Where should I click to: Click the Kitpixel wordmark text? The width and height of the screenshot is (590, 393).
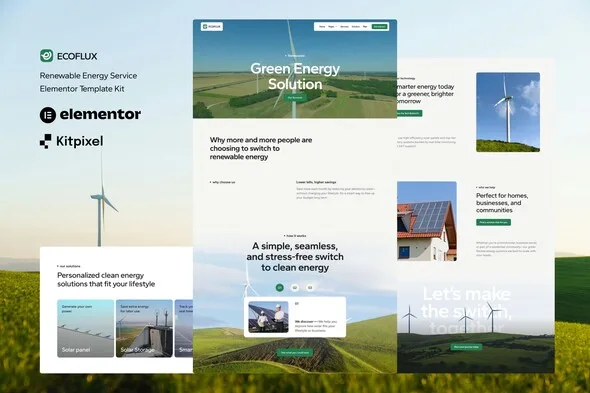click(79, 141)
